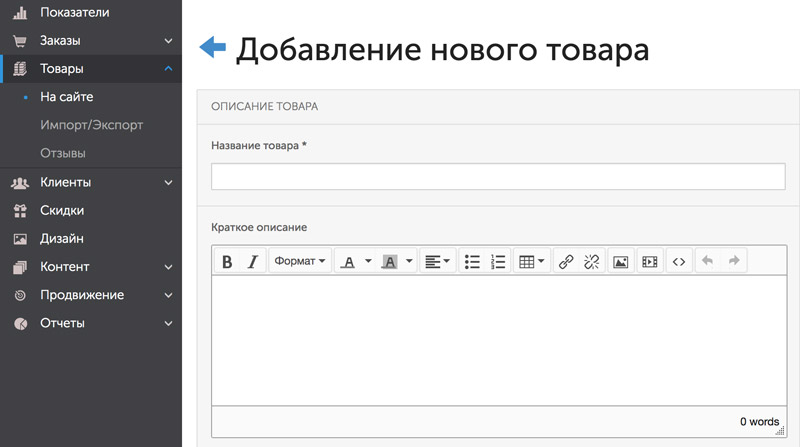Expand the Клиенты chevron
This screenshot has width=800, height=447.
point(168,182)
